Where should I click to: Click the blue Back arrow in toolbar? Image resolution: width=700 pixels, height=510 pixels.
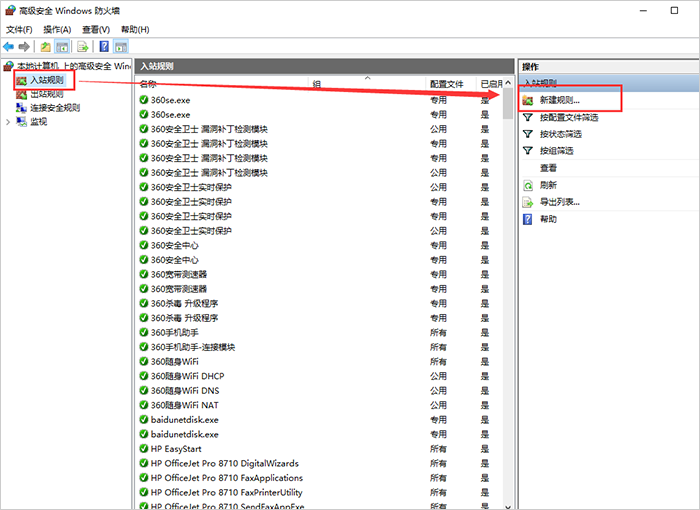[x=8, y=46]
